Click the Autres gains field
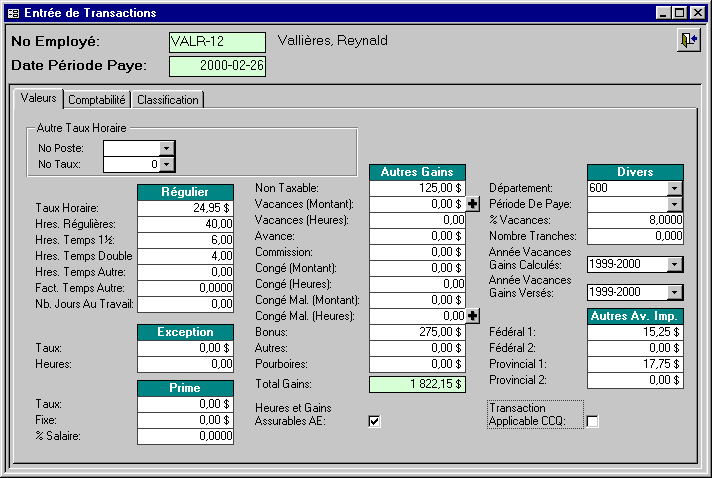The height and width of the screenshot is (478, 712). point(417,348)
